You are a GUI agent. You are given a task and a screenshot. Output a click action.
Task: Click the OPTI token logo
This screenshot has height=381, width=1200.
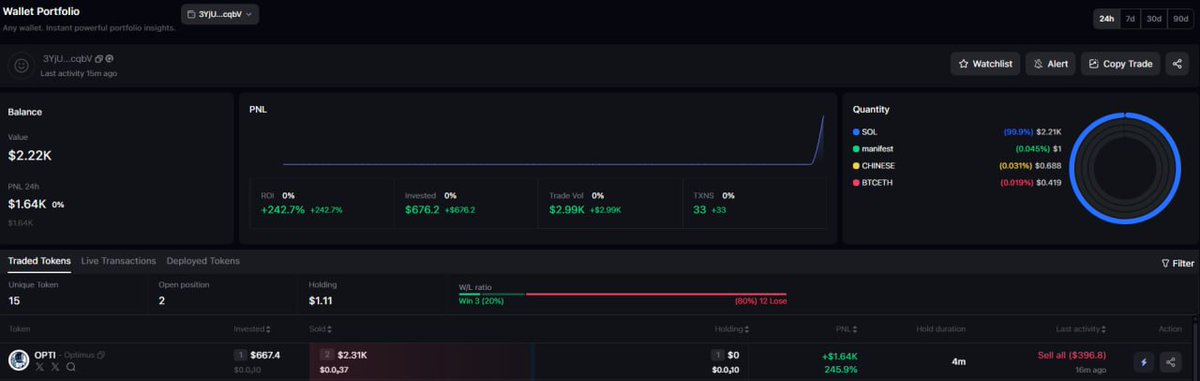(19, 360)
